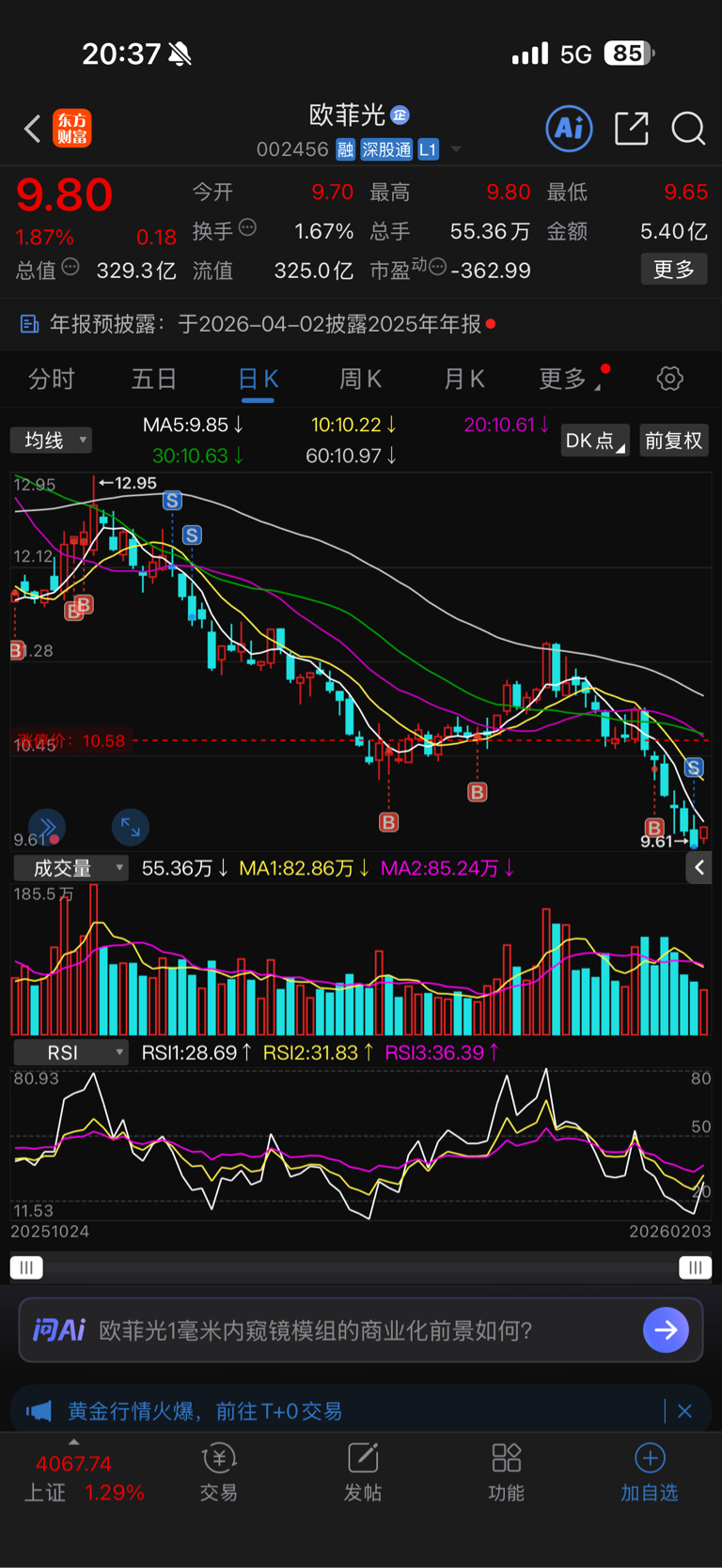The width and height of the screenshot is (722, 1568).
Task: Tap the annual report document icon
Action: pos(29,324)
